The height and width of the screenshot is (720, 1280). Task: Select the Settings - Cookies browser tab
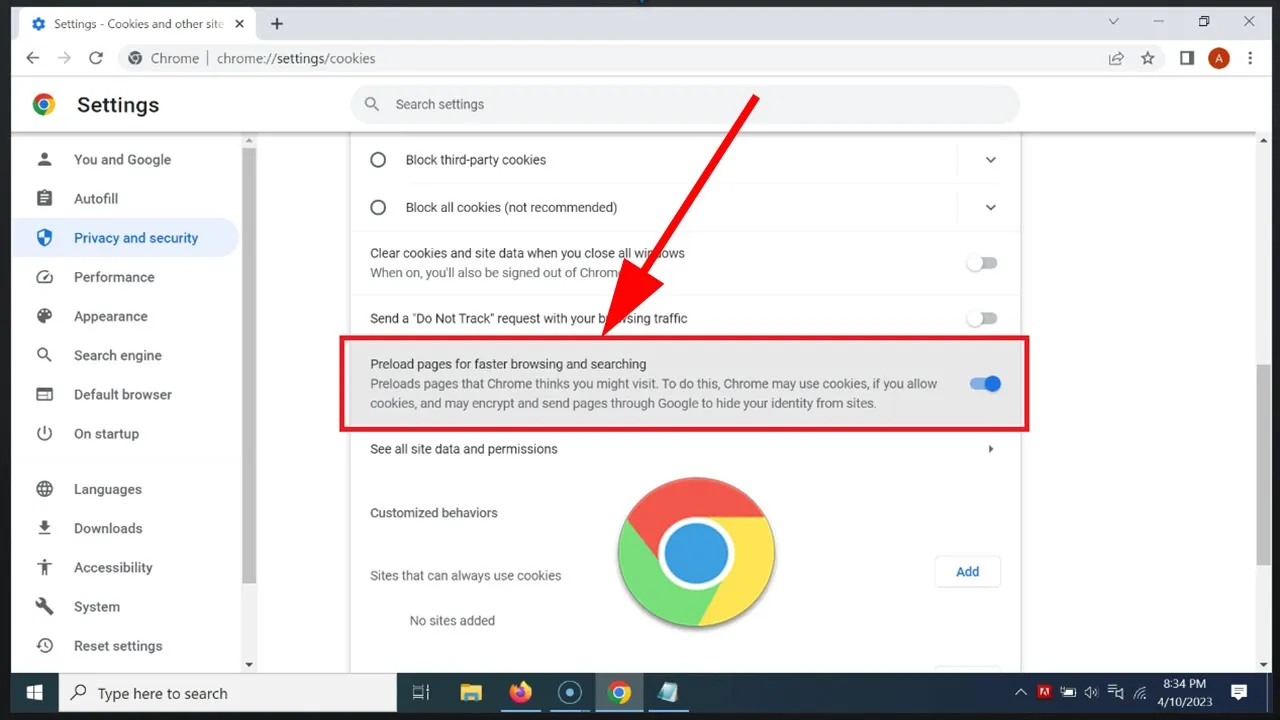[x=138, y=23]
